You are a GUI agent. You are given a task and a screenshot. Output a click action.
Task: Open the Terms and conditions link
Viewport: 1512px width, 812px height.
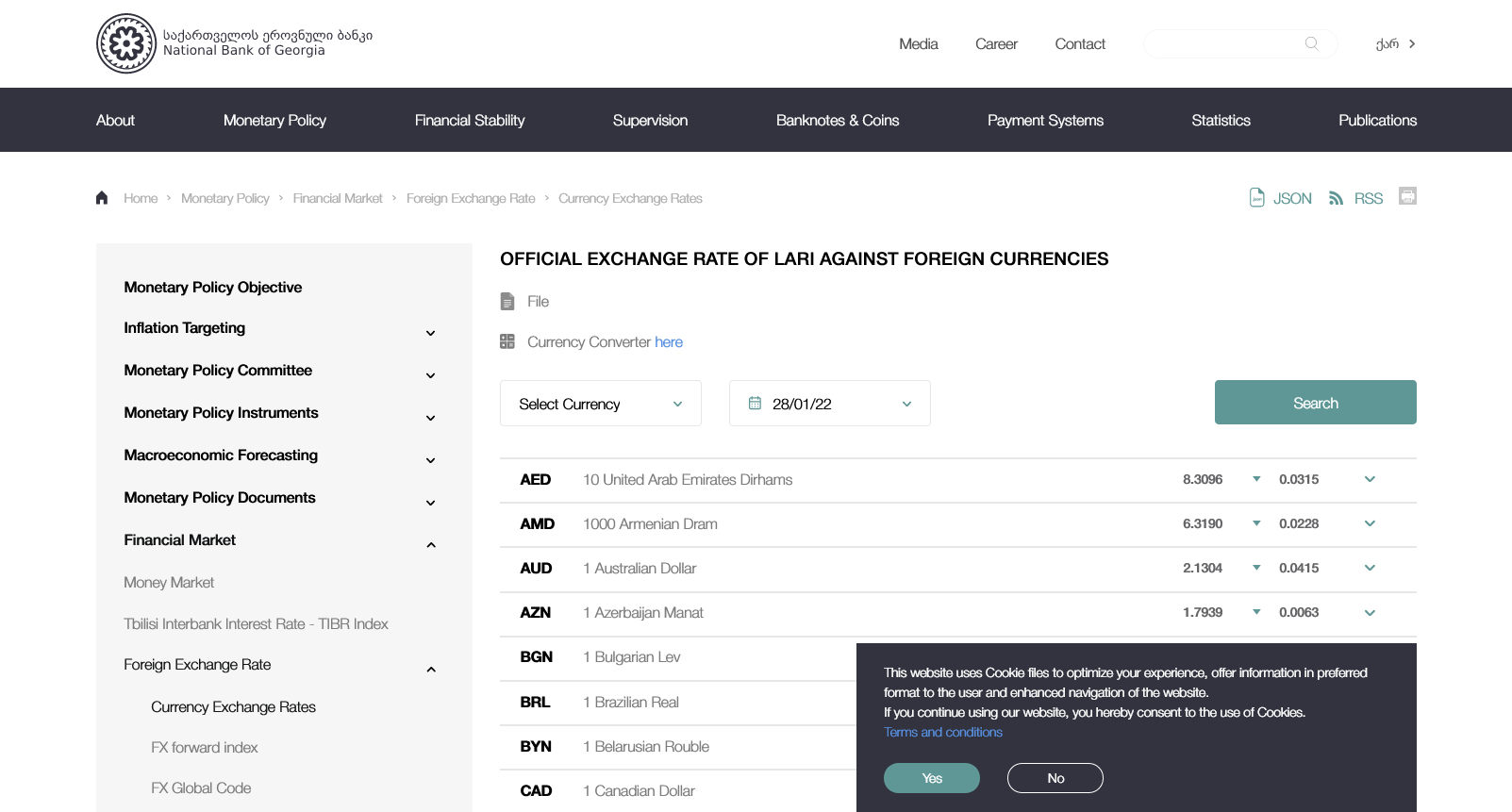(x=942, y=732)
